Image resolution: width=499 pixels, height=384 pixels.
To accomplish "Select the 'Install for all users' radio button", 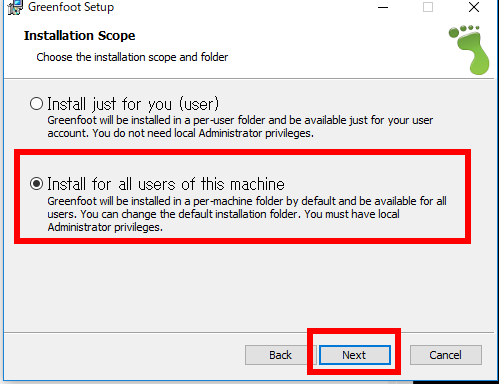I will (36, 184).
